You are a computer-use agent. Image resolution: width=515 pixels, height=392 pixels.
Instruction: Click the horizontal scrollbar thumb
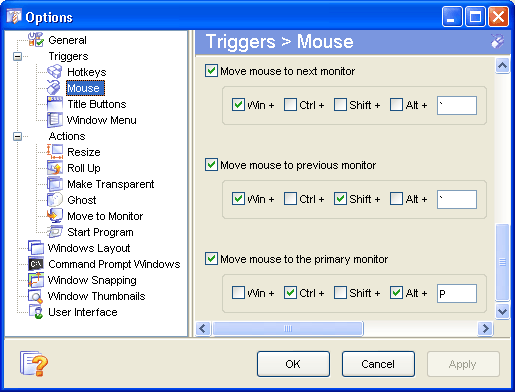[x=288, y=329]
